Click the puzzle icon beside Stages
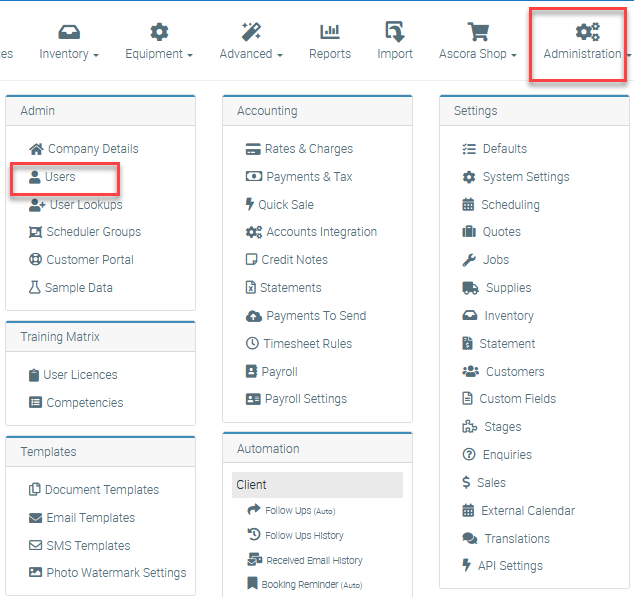Image resolution: width=634 pixels, height=597 pixels. tap(469, 427)
